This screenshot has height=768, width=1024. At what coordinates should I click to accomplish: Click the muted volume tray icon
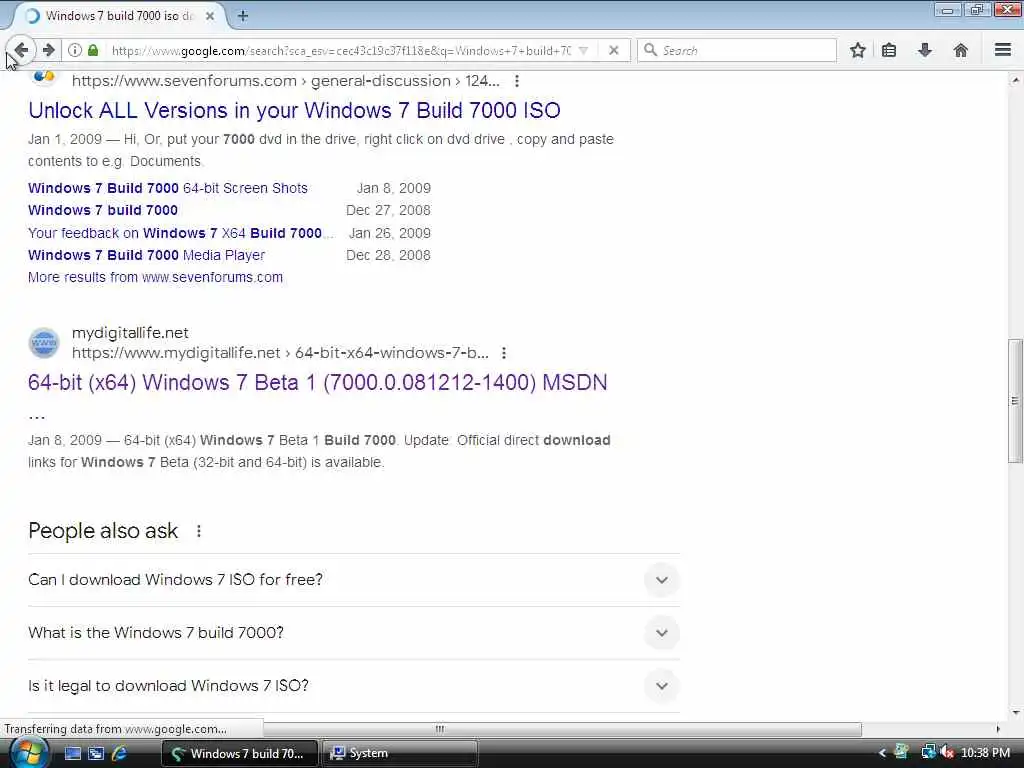pos(947,752)
